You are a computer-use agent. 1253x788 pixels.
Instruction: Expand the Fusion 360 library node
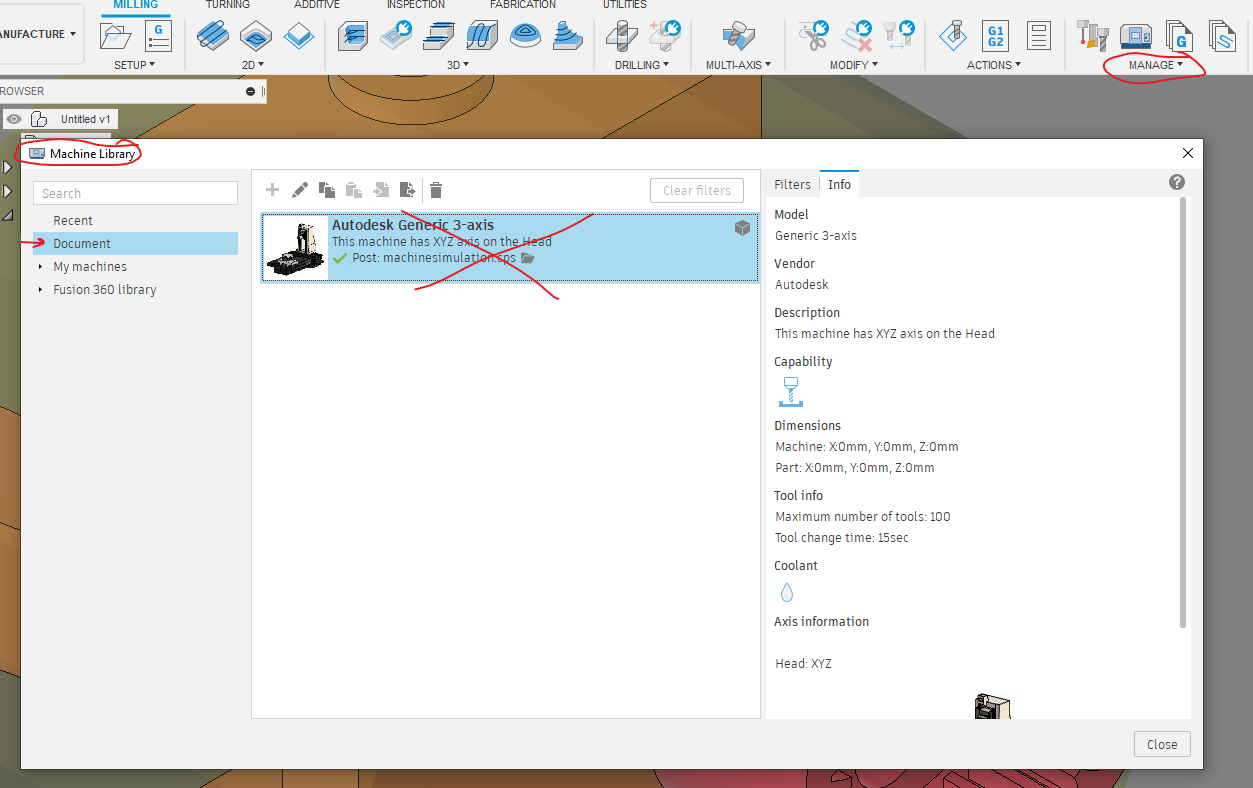tap(41, 290)
